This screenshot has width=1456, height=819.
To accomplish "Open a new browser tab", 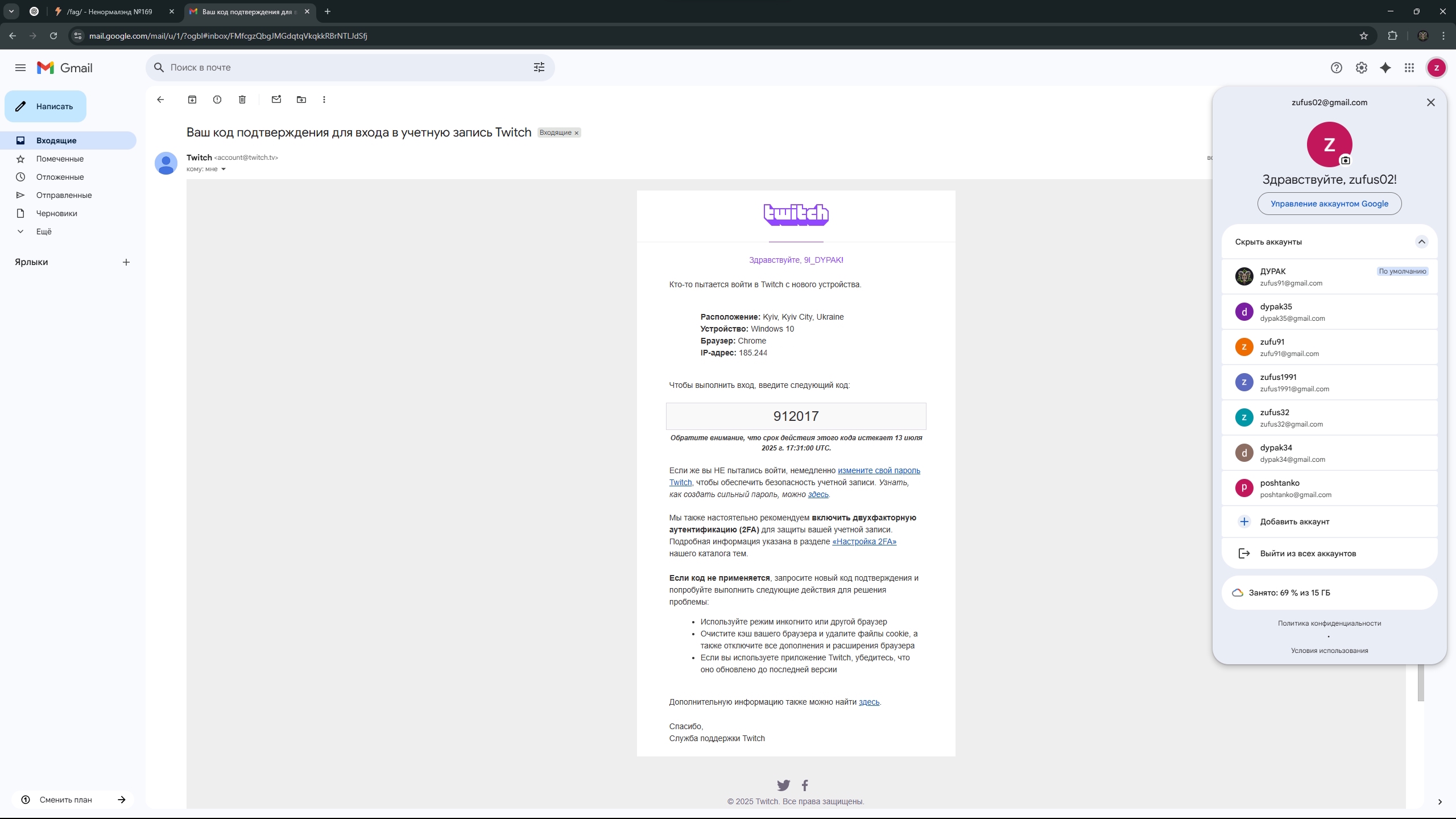I will point(328,11).
